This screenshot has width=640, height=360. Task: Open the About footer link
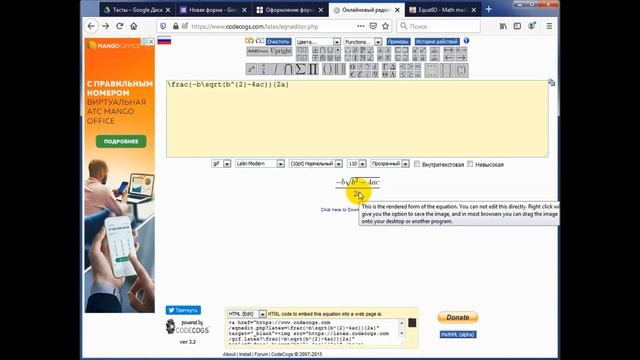pos(229,354)
